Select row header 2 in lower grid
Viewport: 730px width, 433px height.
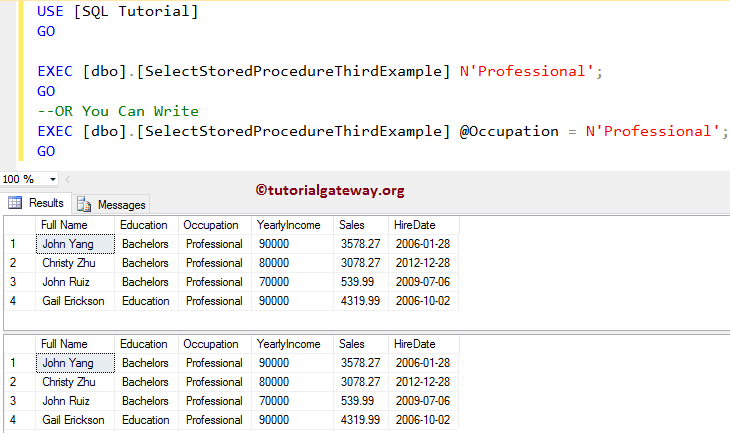20,382
